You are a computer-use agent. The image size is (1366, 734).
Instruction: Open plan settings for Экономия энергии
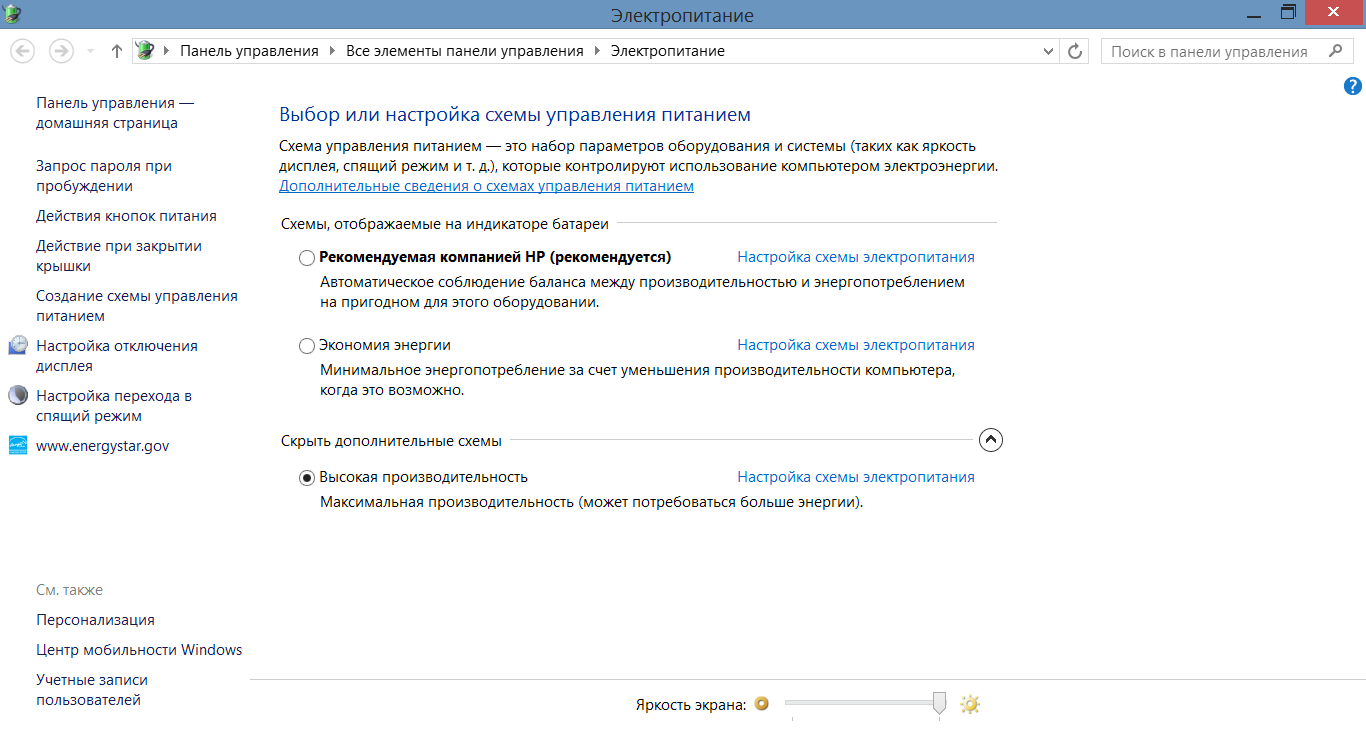click(x=856, y=345)
